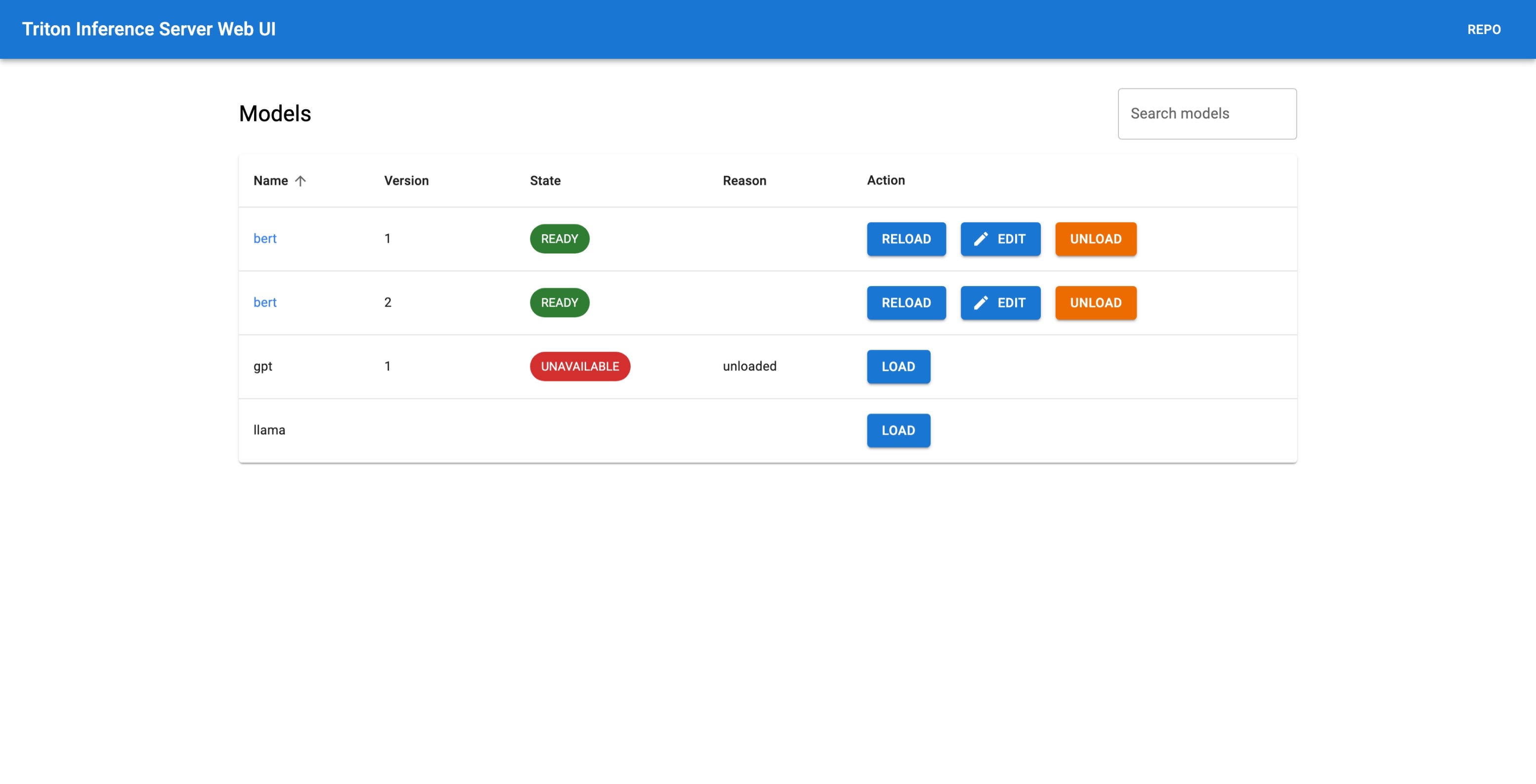Unload bert version 2 model
The image size is (1536, 784).
[x=1095, y=303]
